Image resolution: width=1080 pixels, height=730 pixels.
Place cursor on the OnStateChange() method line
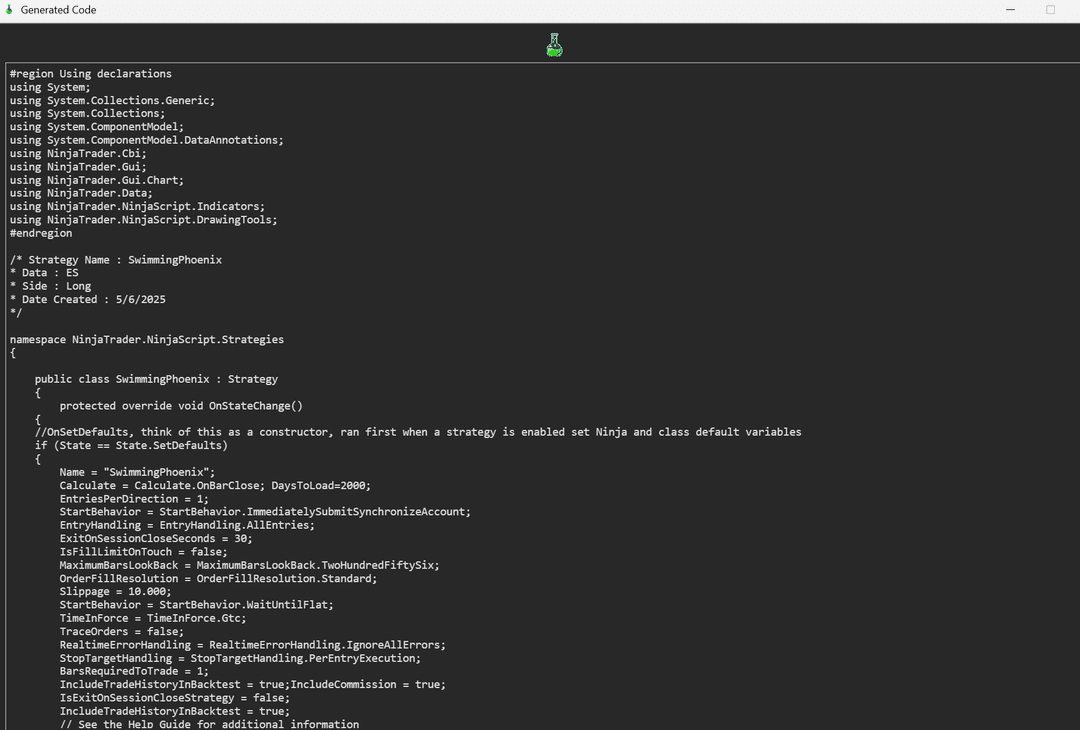click(181, 406)
